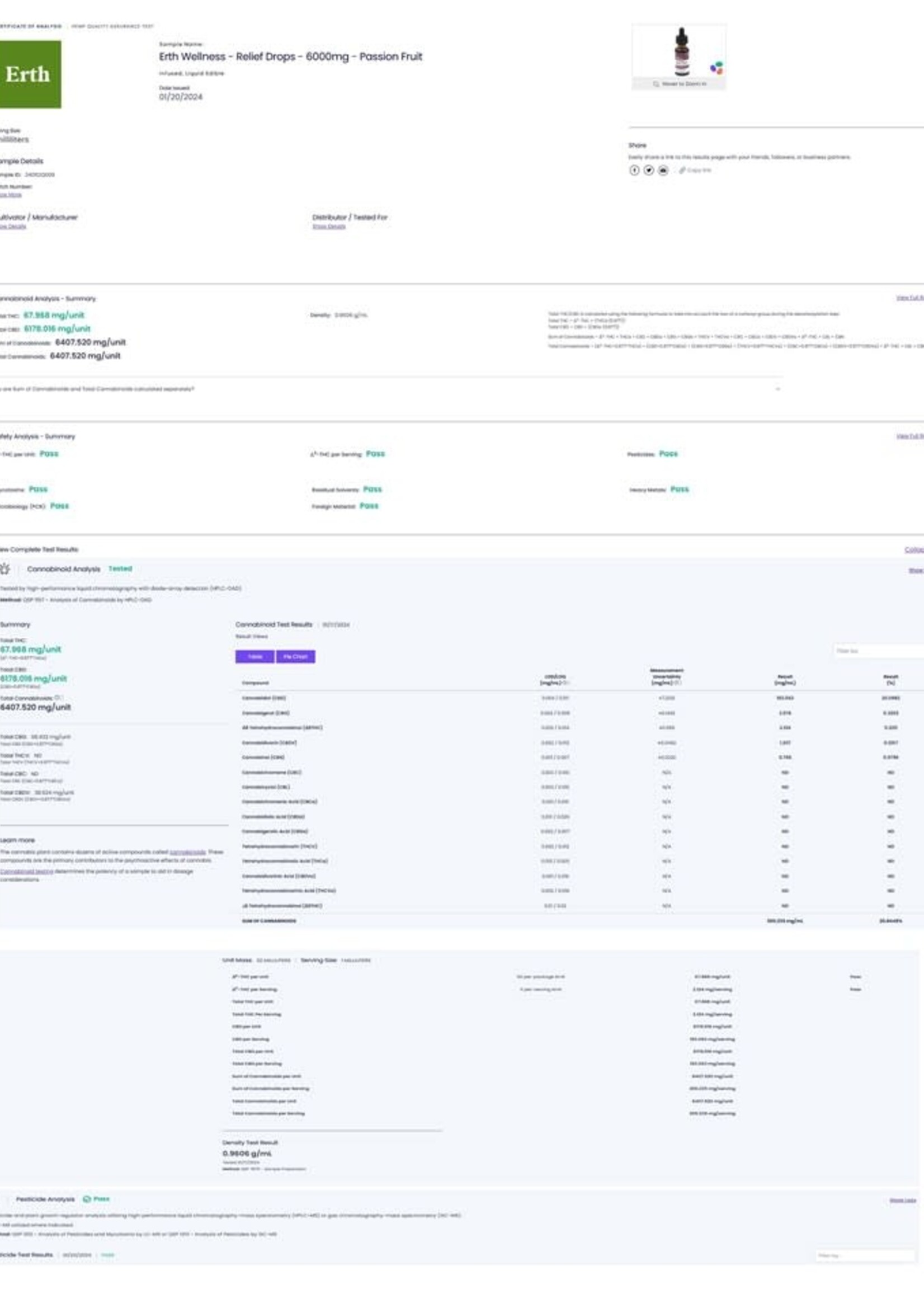
Task: Open the product bottle thumbnail
Action: click(x=681, y=52)
